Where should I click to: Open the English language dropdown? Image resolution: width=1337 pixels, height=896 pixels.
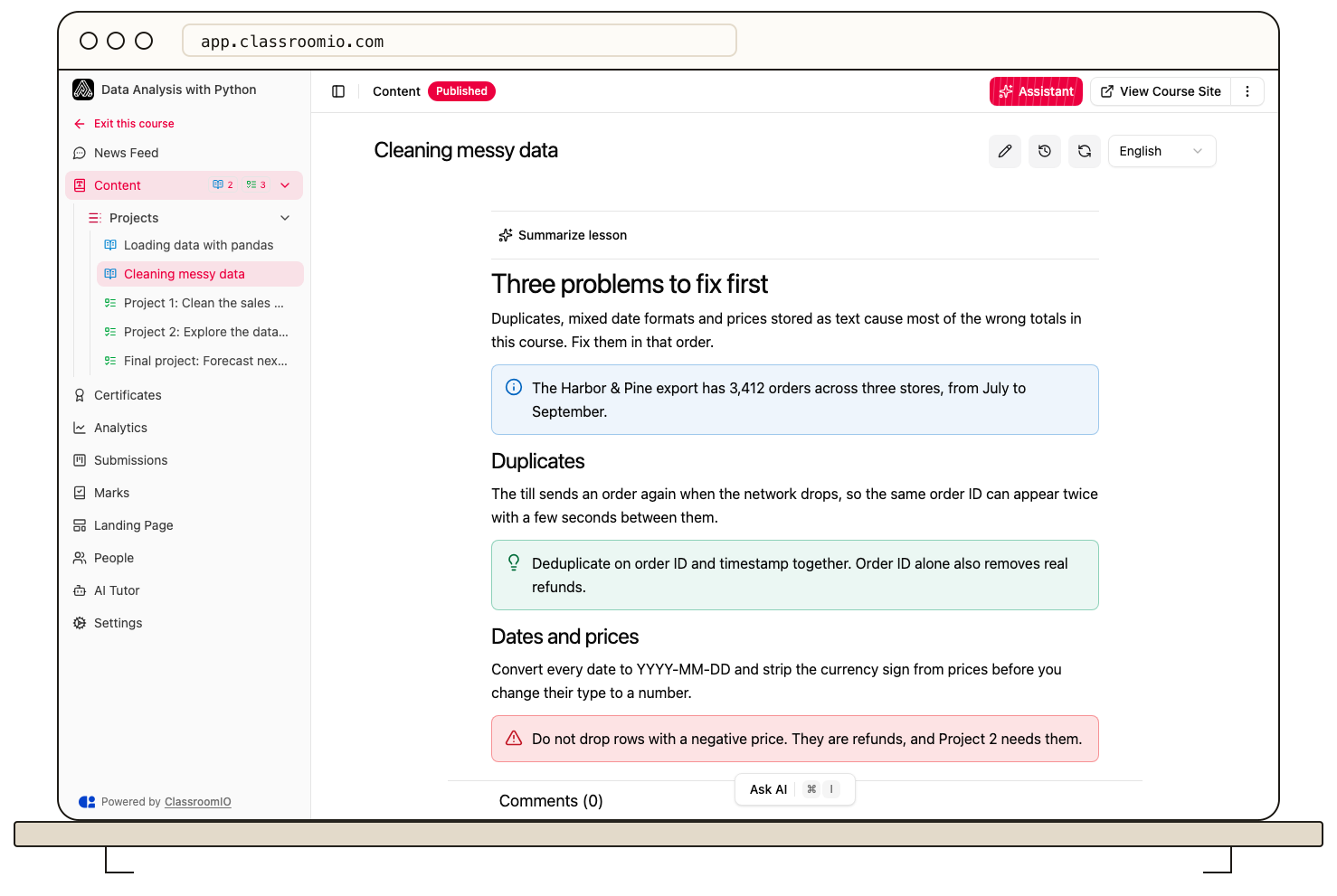pos(1162,151)
